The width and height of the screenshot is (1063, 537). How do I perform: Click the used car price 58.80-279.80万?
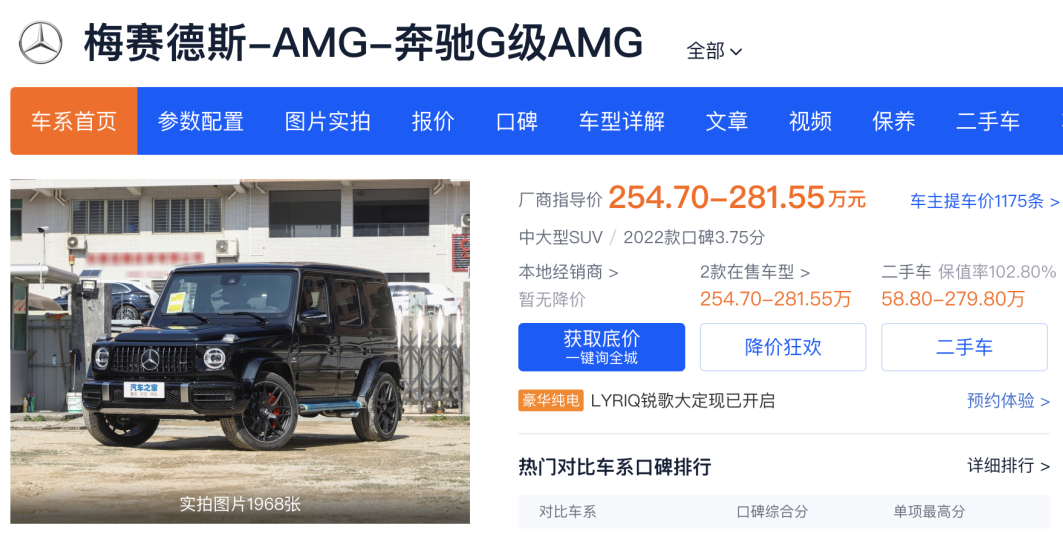[x=952, y=299]
